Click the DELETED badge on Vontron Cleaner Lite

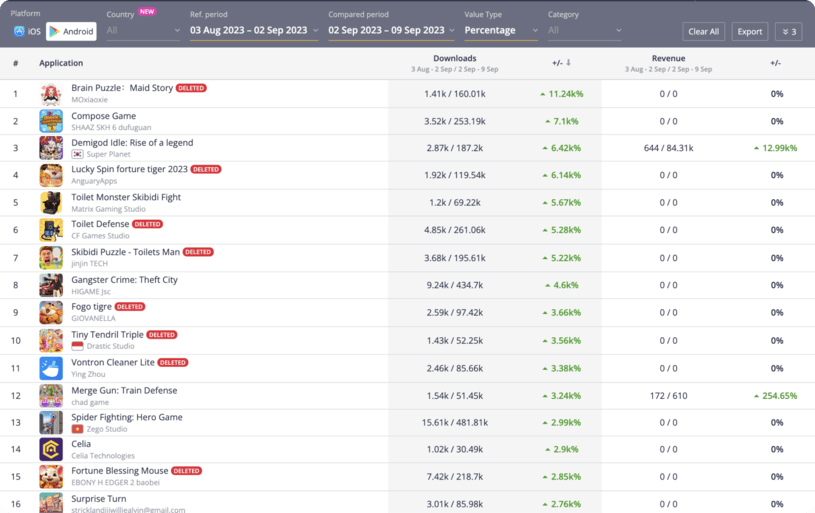(x=173, y=362)
